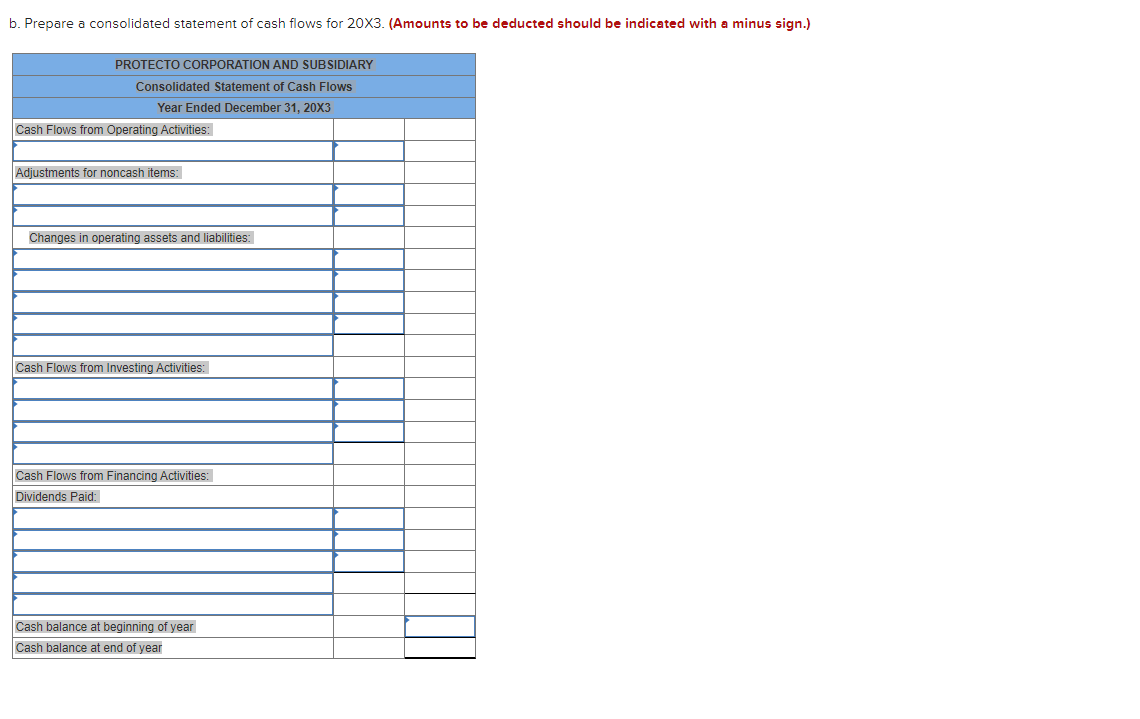Click amount field for first operating assets change row
Image resolution: width=1140 pixels, height=719 pixels.
[x=369, y=259]
